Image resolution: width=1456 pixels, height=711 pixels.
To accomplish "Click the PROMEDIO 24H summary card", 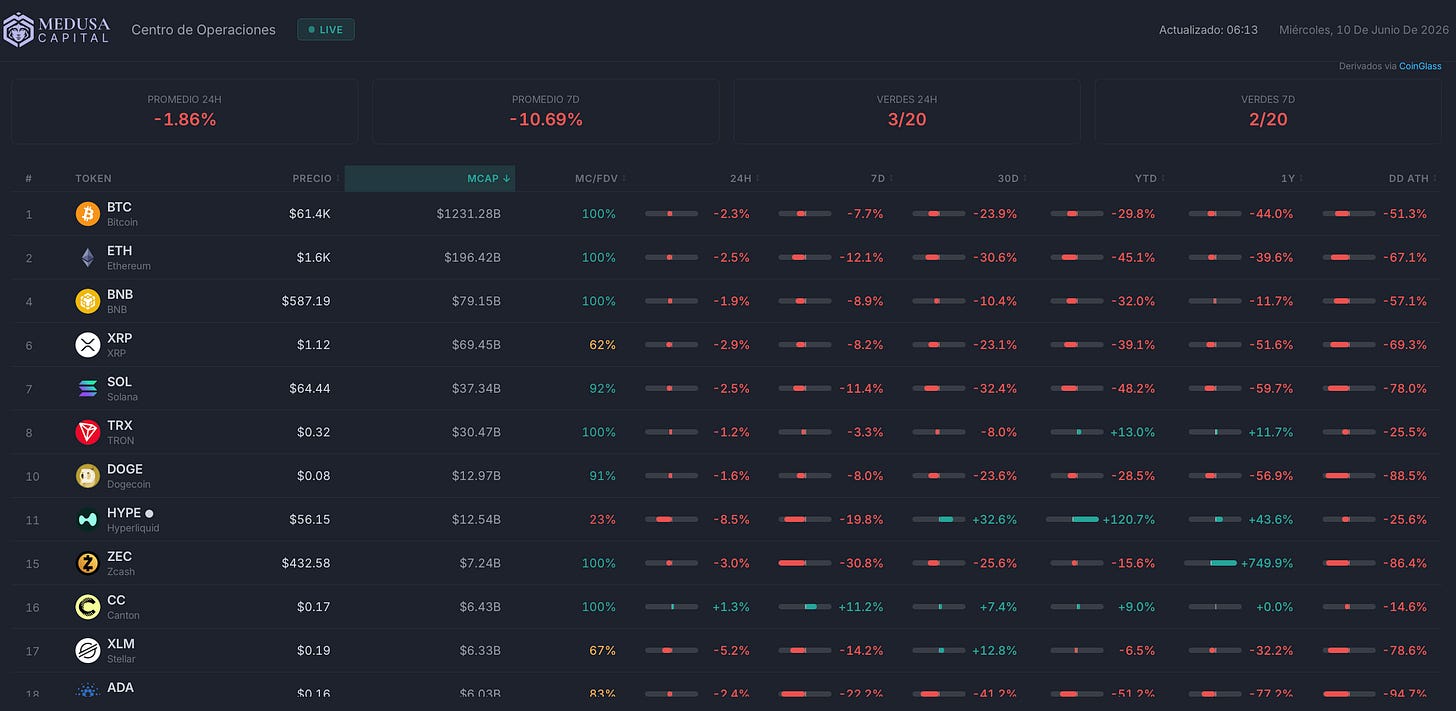I will (185, 111).
